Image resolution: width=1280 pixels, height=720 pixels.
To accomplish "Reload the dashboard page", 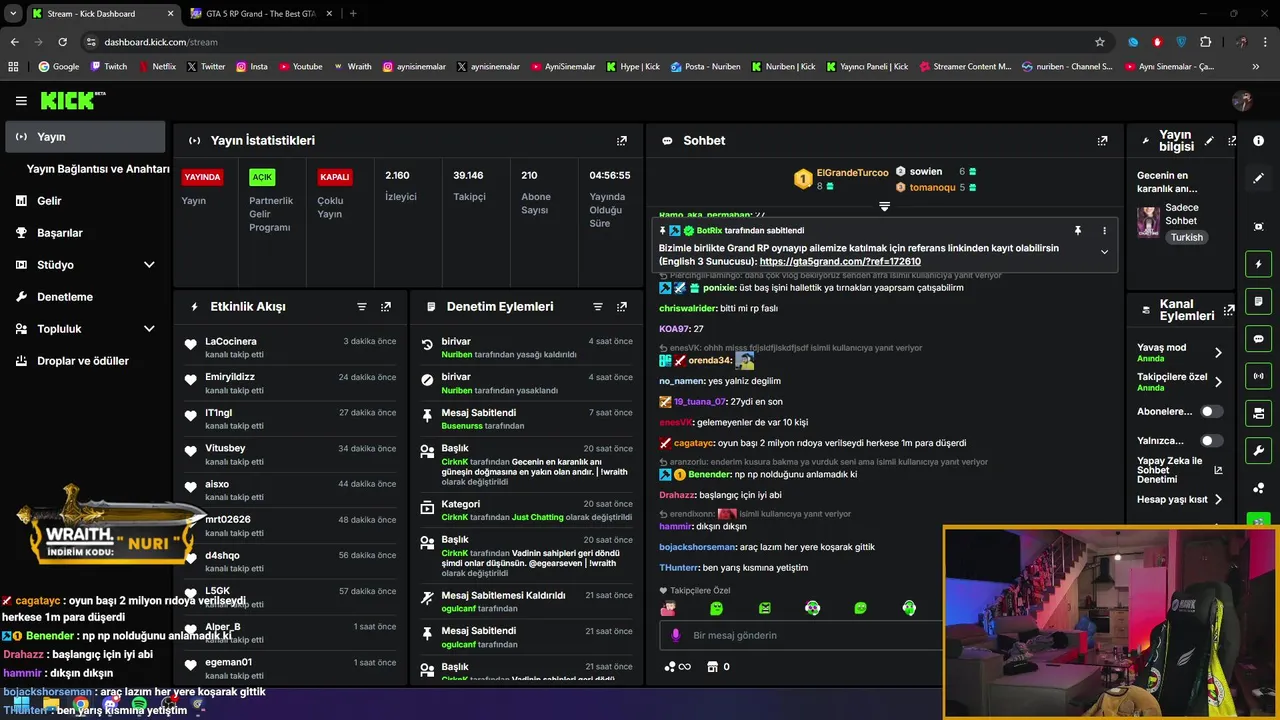I will pos(62,42).
